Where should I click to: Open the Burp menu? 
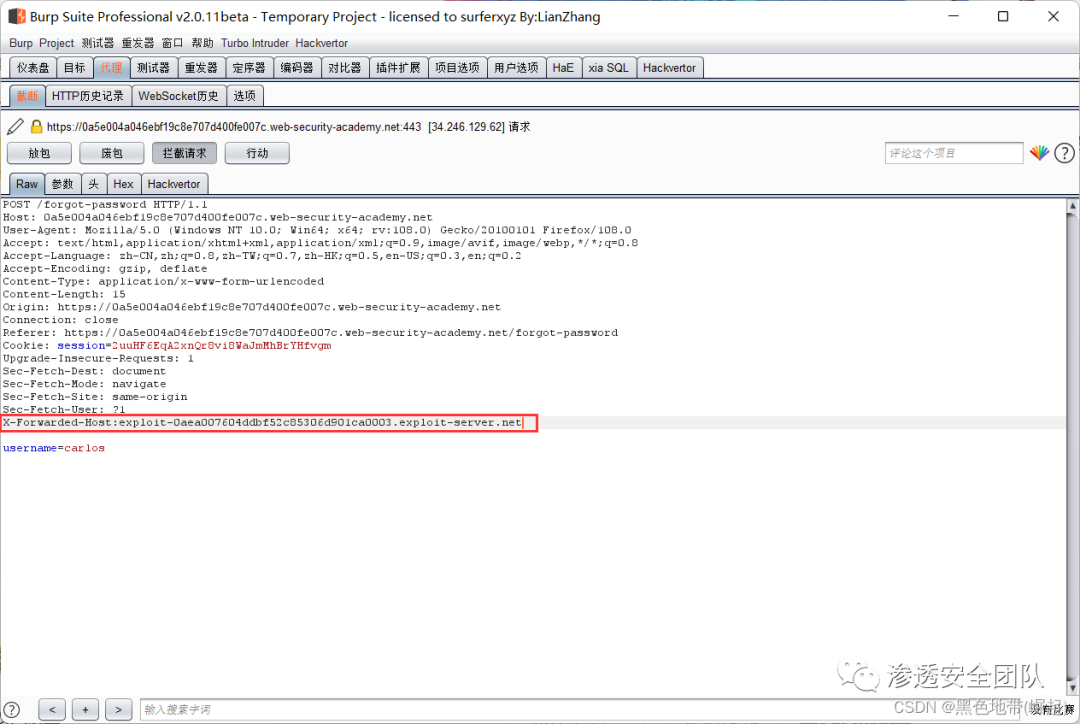click(21, 43)
